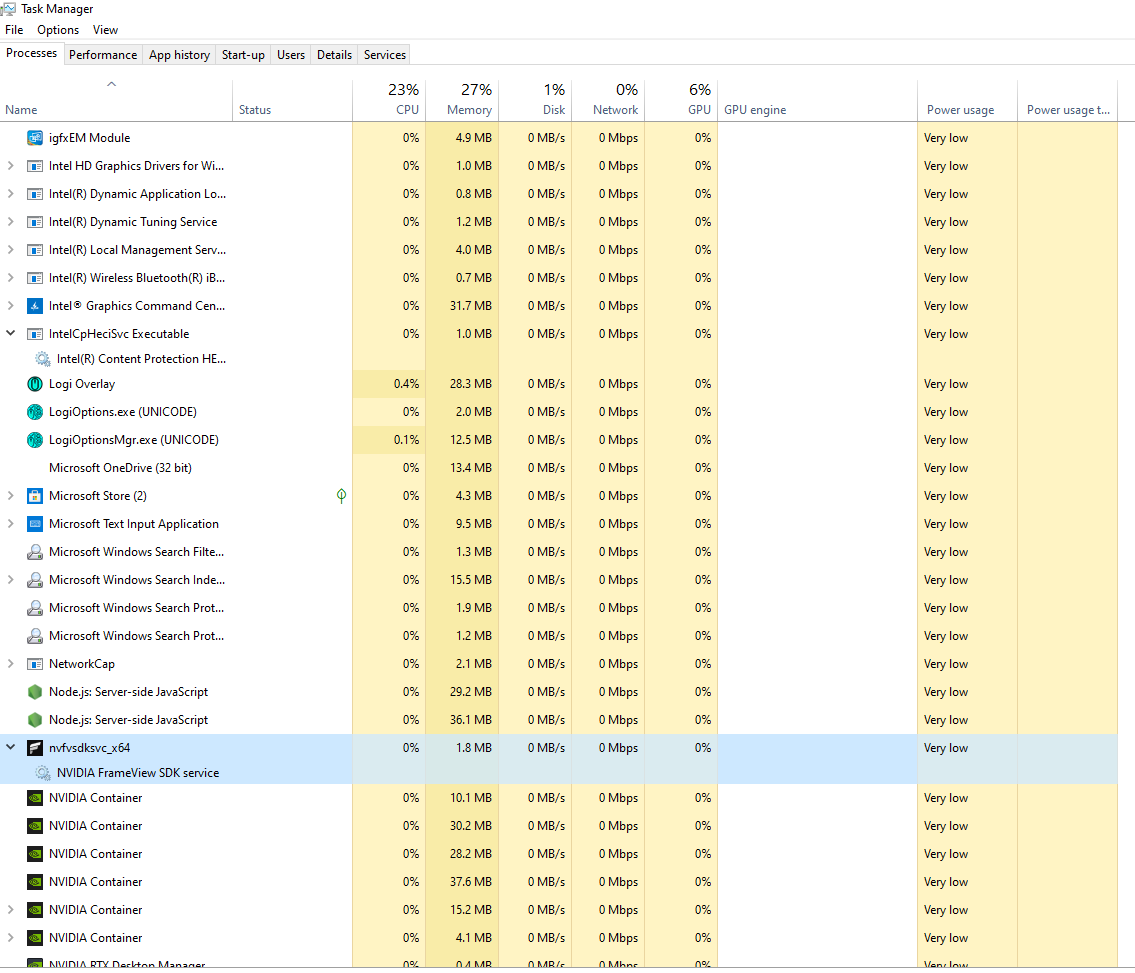Expand the NetworkCap process group
The width and height of the screenshot is (1135, 973).
click(x=11, y=664)
